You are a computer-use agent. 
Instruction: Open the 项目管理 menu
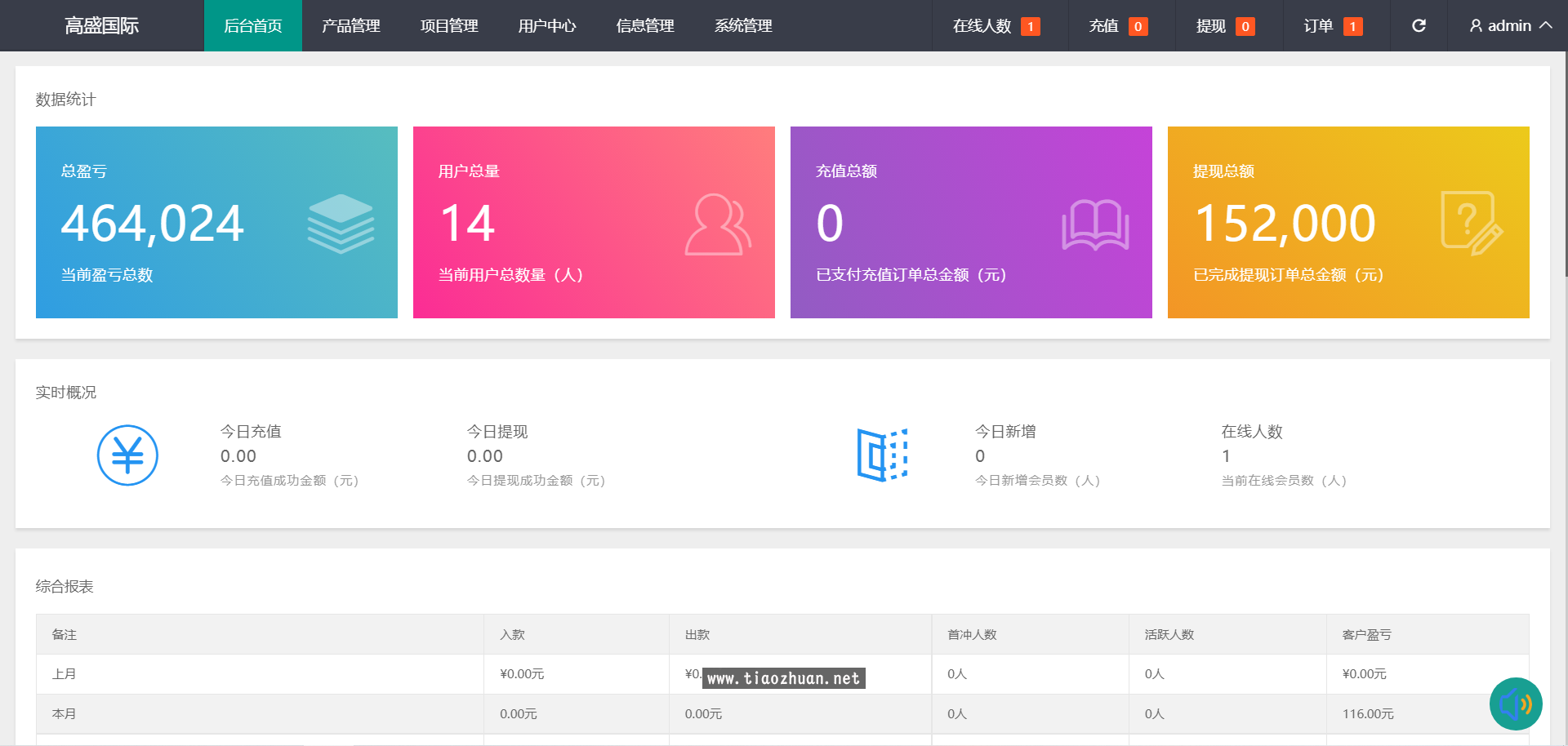pyautogui.click(x=449, y=26)
